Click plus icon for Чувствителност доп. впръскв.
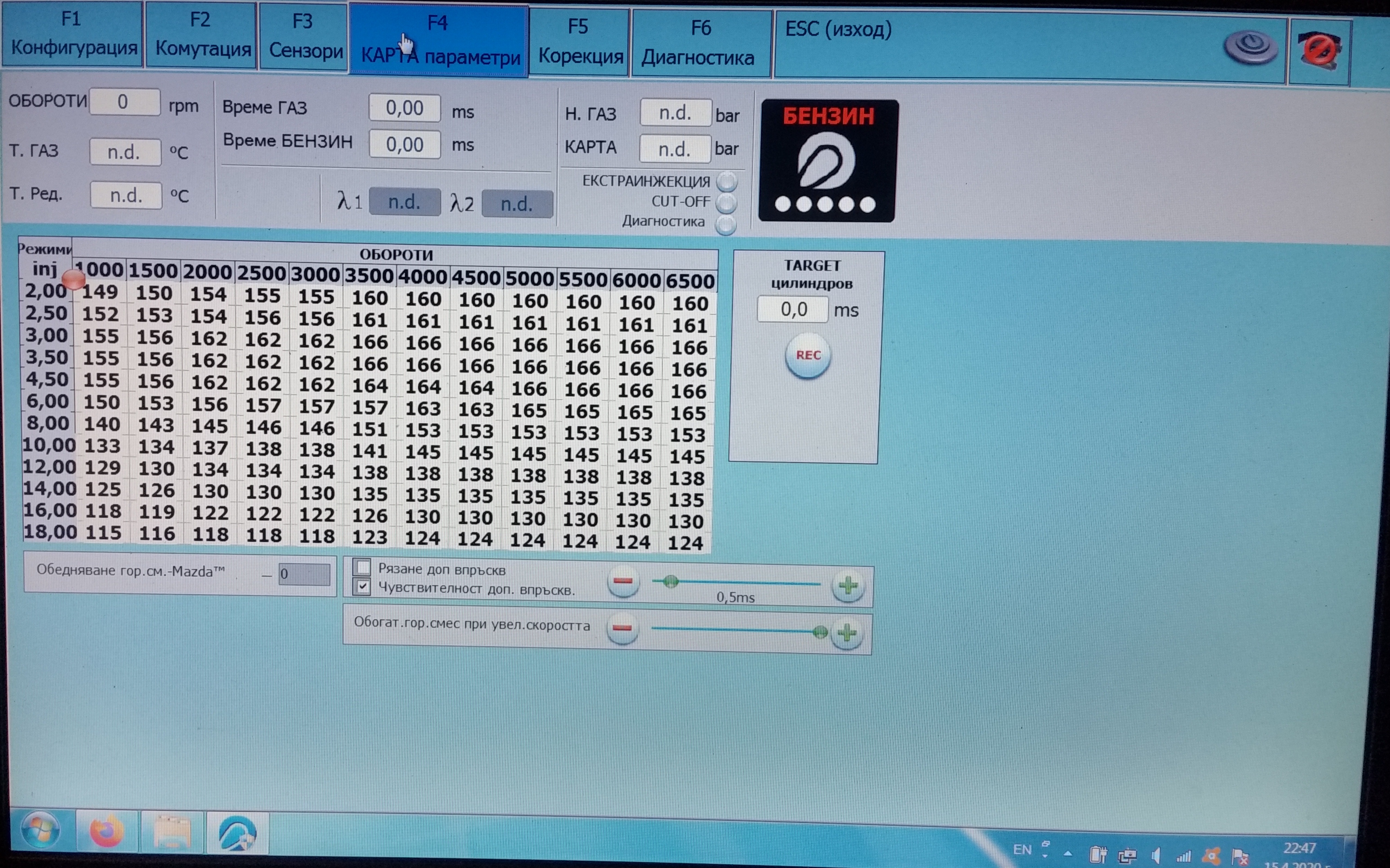Screen dimensions: 1390x868 (848, 586)
